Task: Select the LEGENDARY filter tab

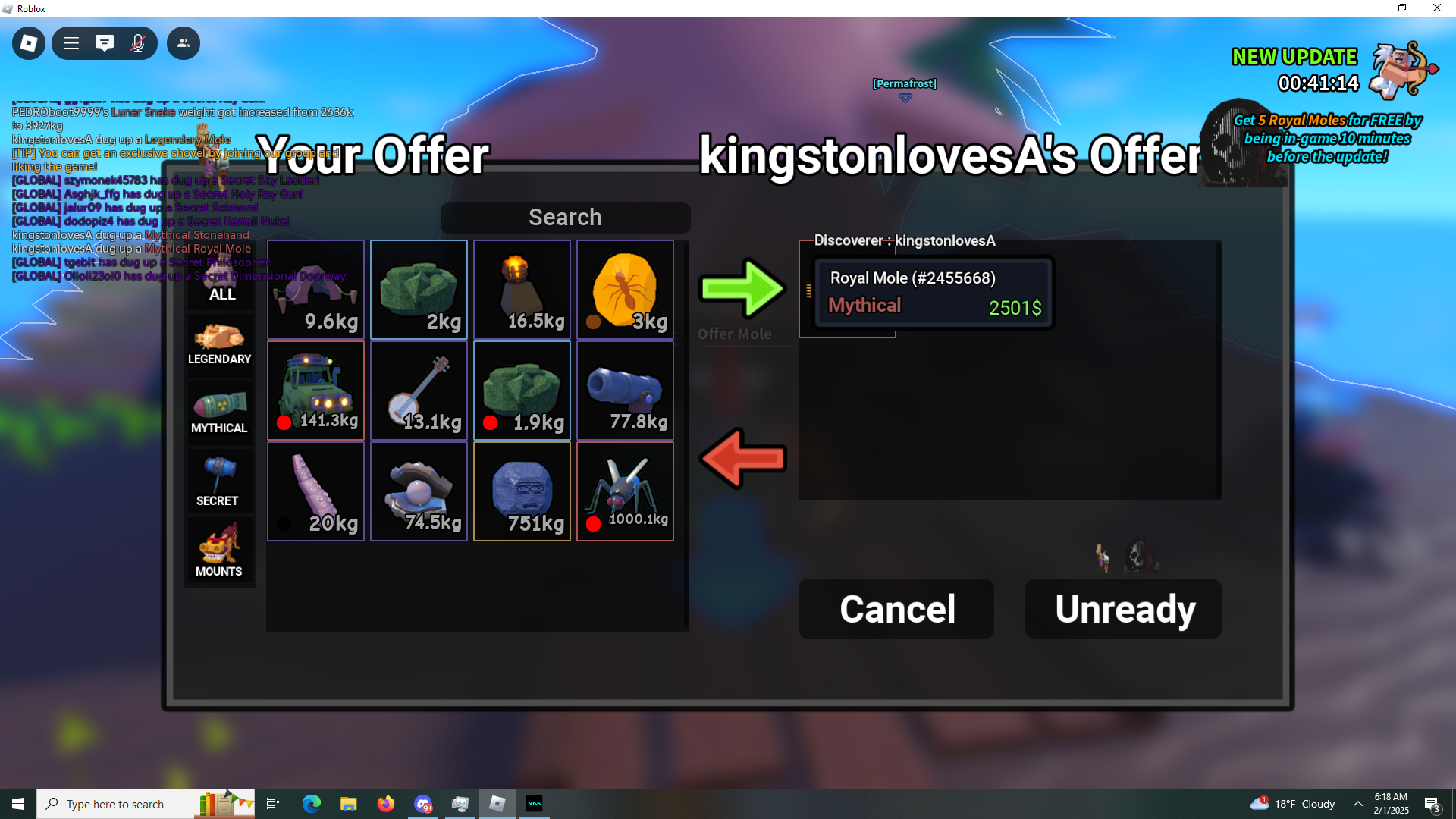Action: pos(220,344)
